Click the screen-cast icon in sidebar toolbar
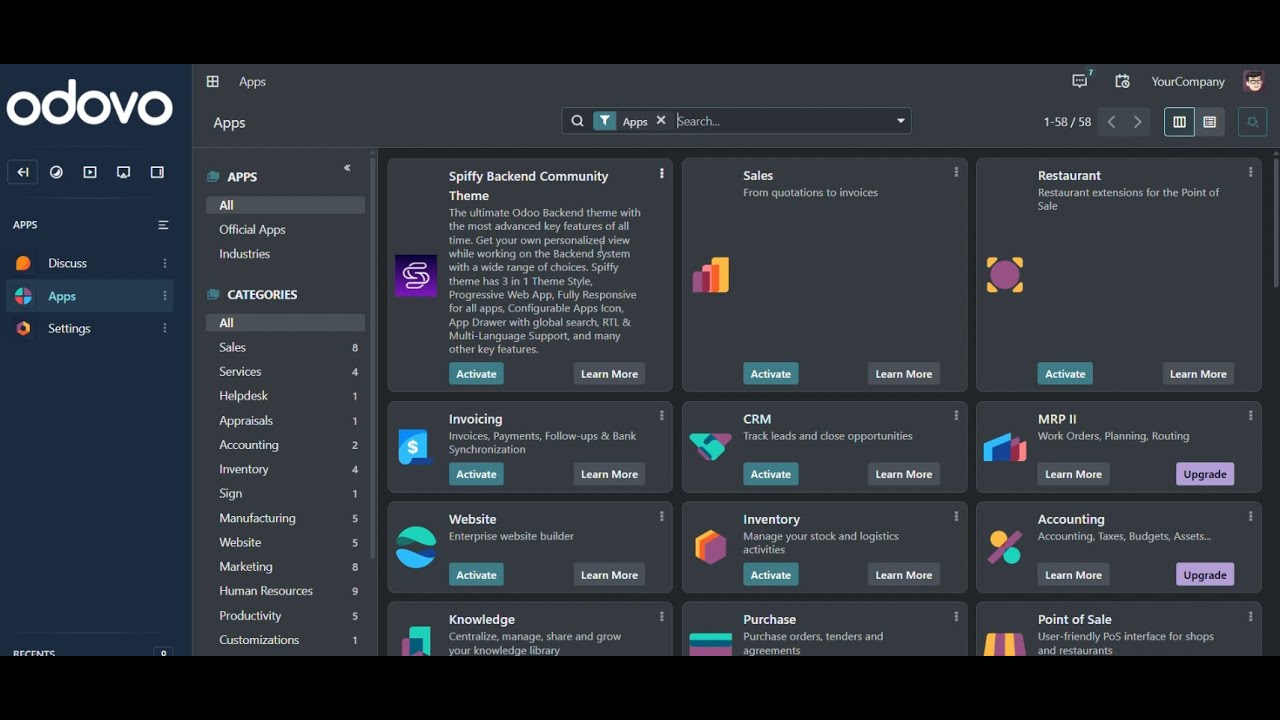This screenshot has width=1280, height=720. (124, 173)
